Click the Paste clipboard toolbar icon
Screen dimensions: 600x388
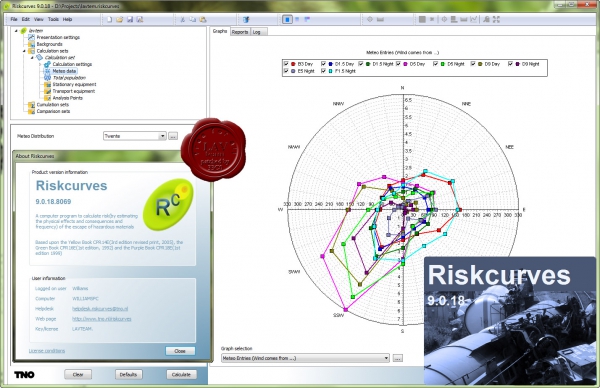click(203, 19)
